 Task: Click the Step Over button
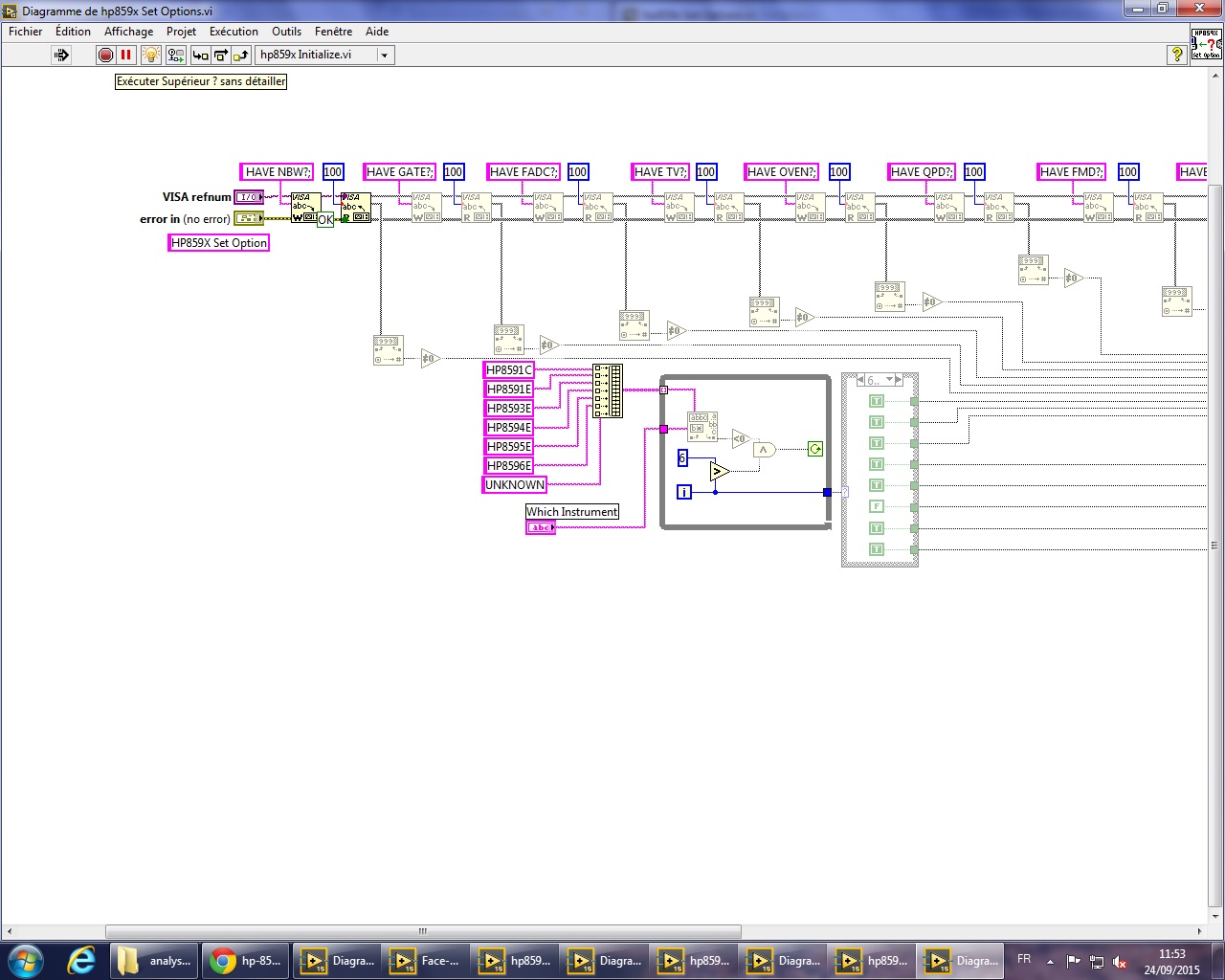[220, 56]
